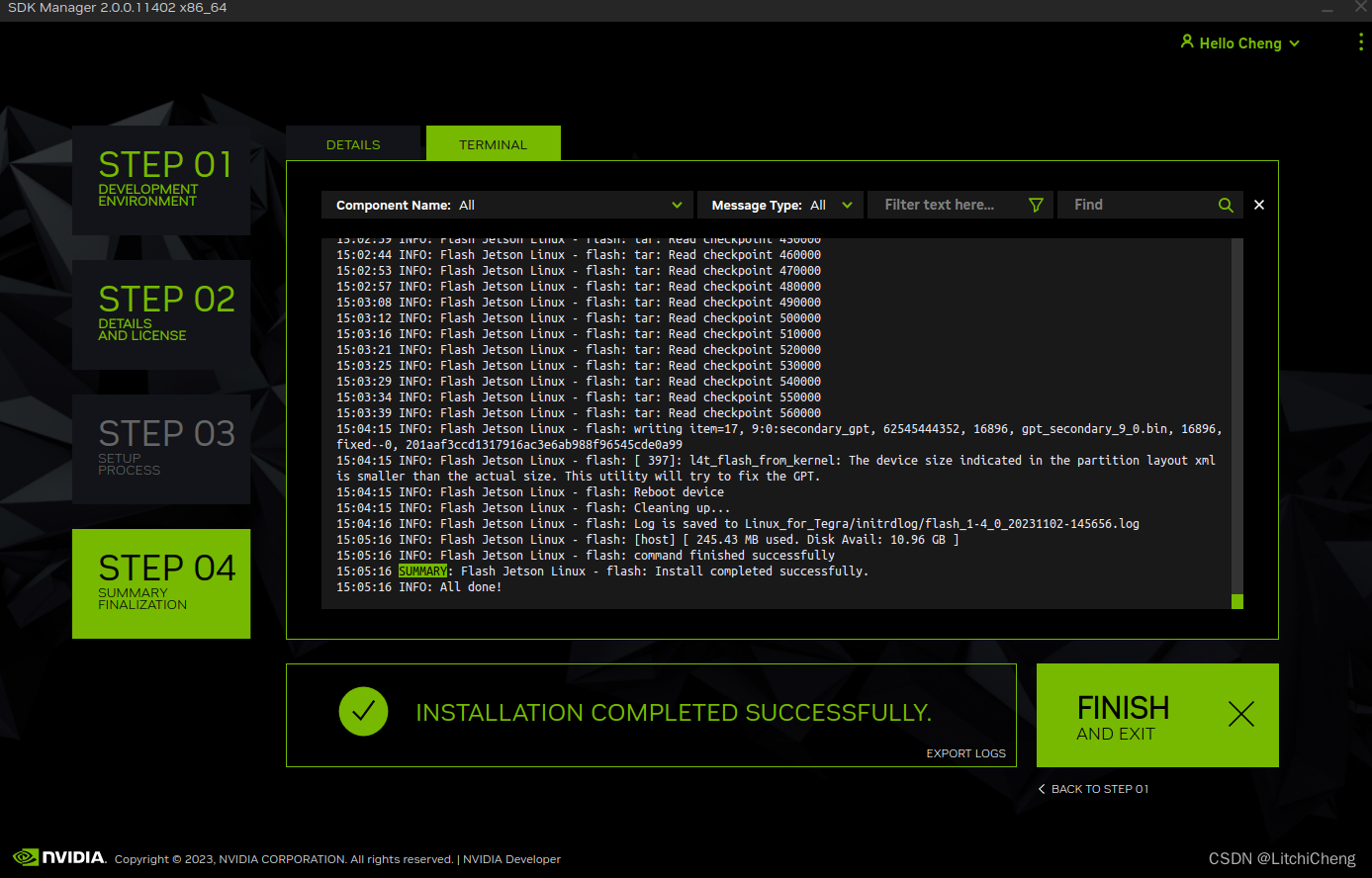Click the left chevron beside BACK TO STEP 01

click(x=1040, y=789)
